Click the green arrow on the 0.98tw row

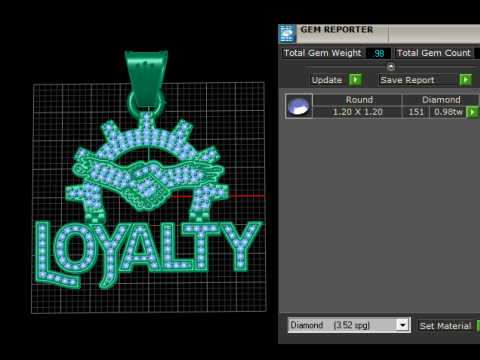pyautogui.click(x=472, y=112)
